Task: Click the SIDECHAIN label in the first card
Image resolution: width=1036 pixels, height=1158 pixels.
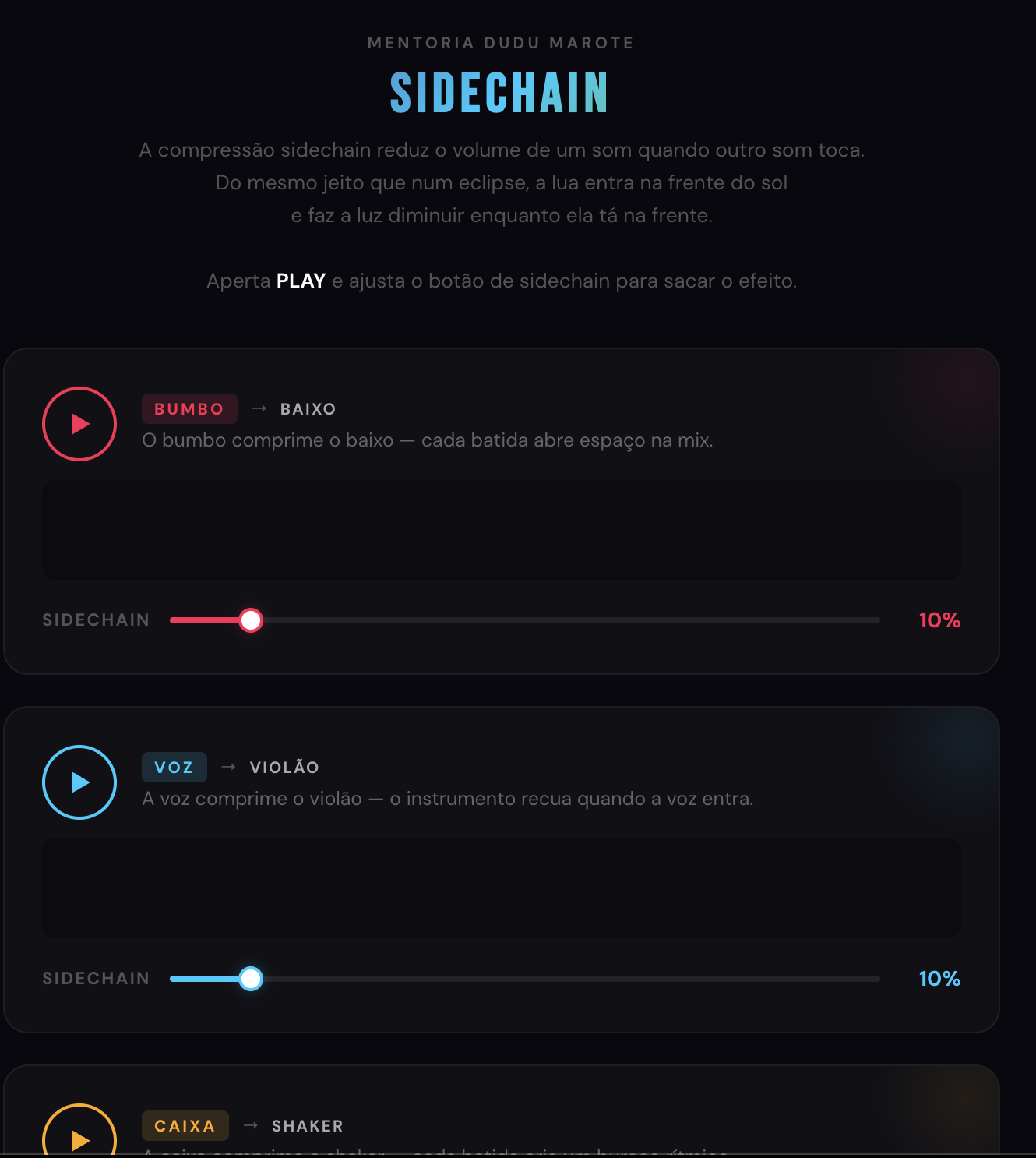Action: pos(96,620)
